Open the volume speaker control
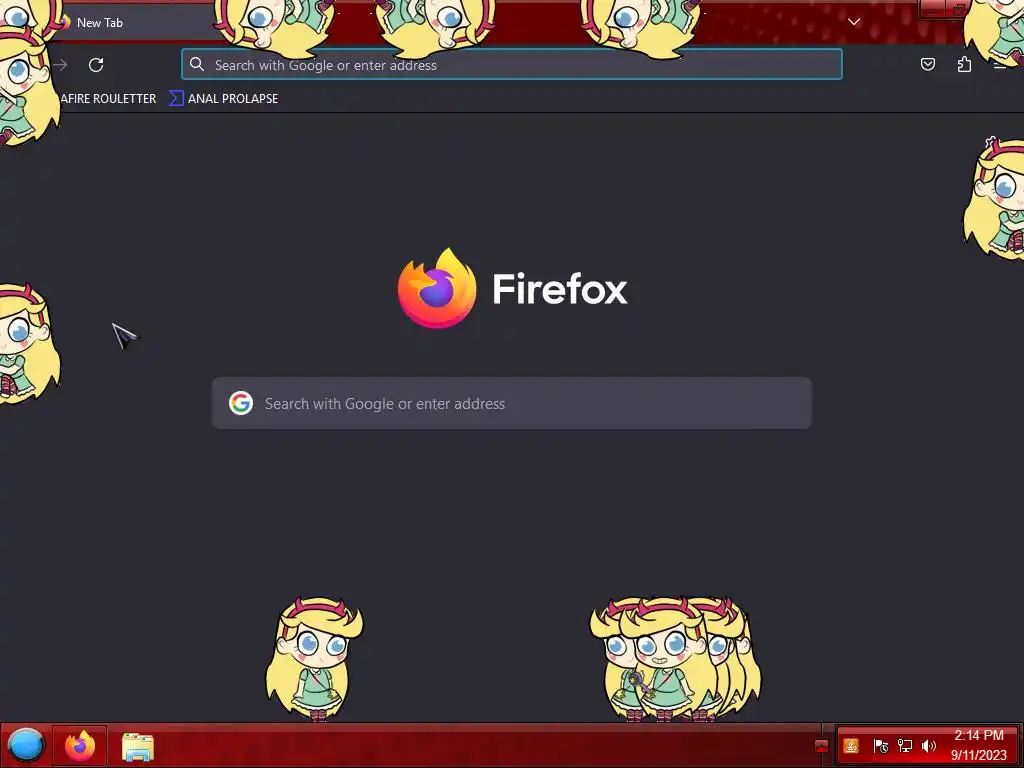The width and height of the screenshot is (1024, 768). 928,746
